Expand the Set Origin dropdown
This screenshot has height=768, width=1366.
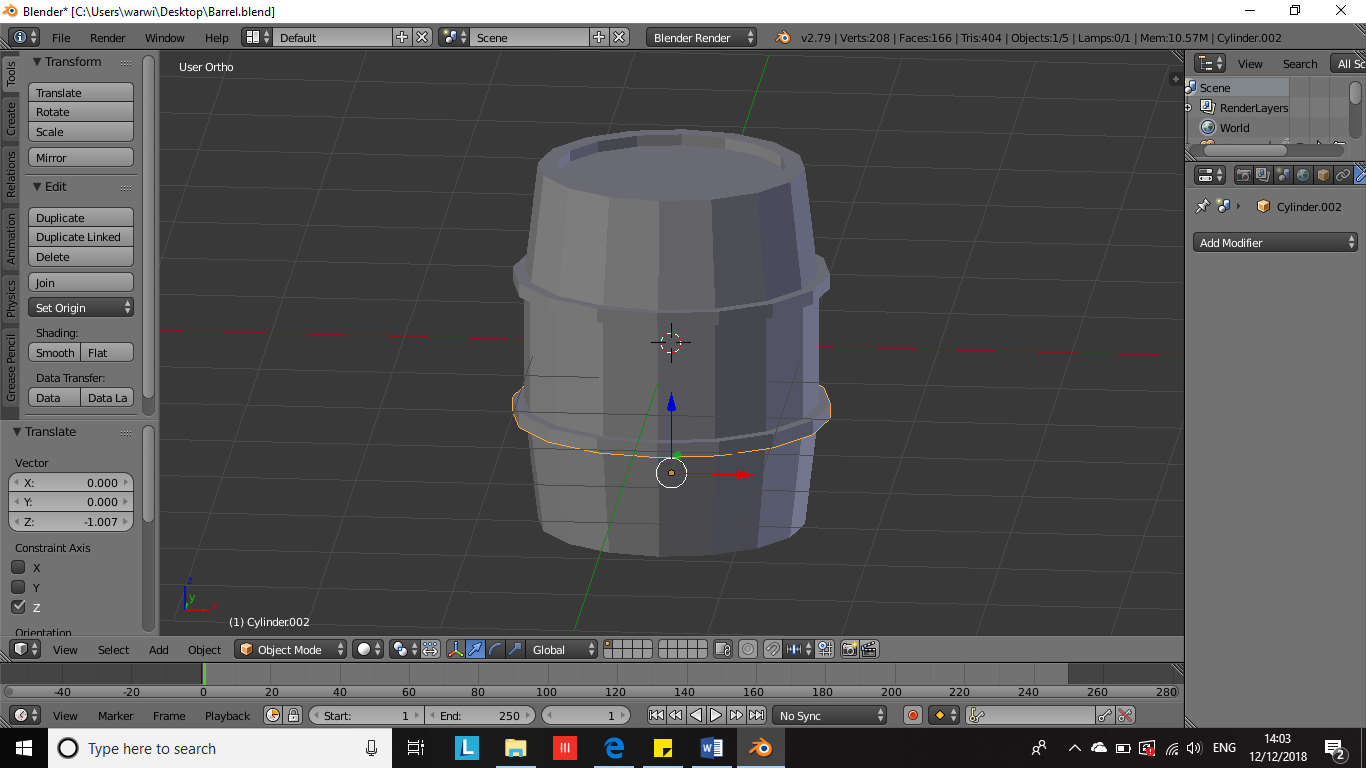81,308
